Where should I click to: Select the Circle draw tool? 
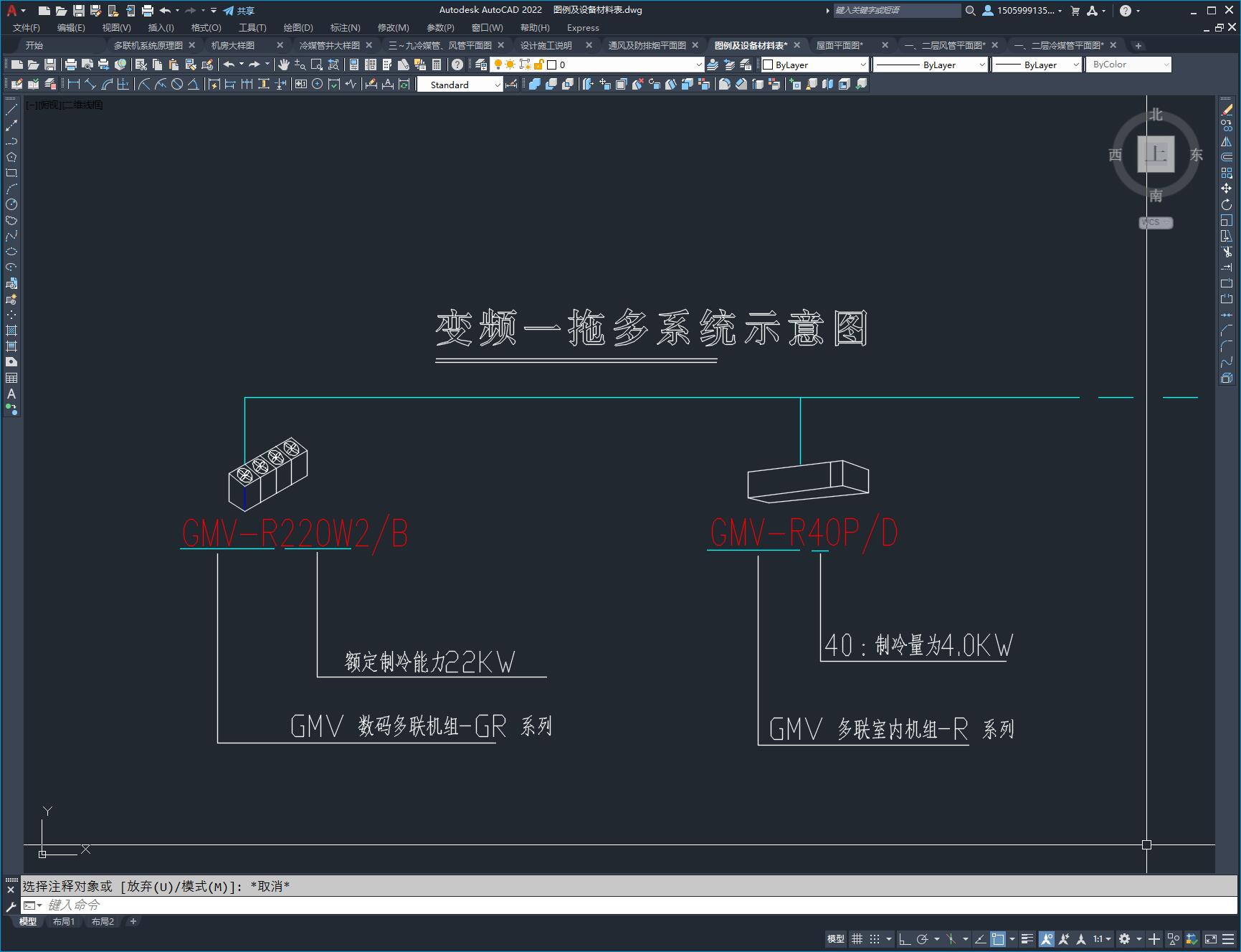(11, 204)
